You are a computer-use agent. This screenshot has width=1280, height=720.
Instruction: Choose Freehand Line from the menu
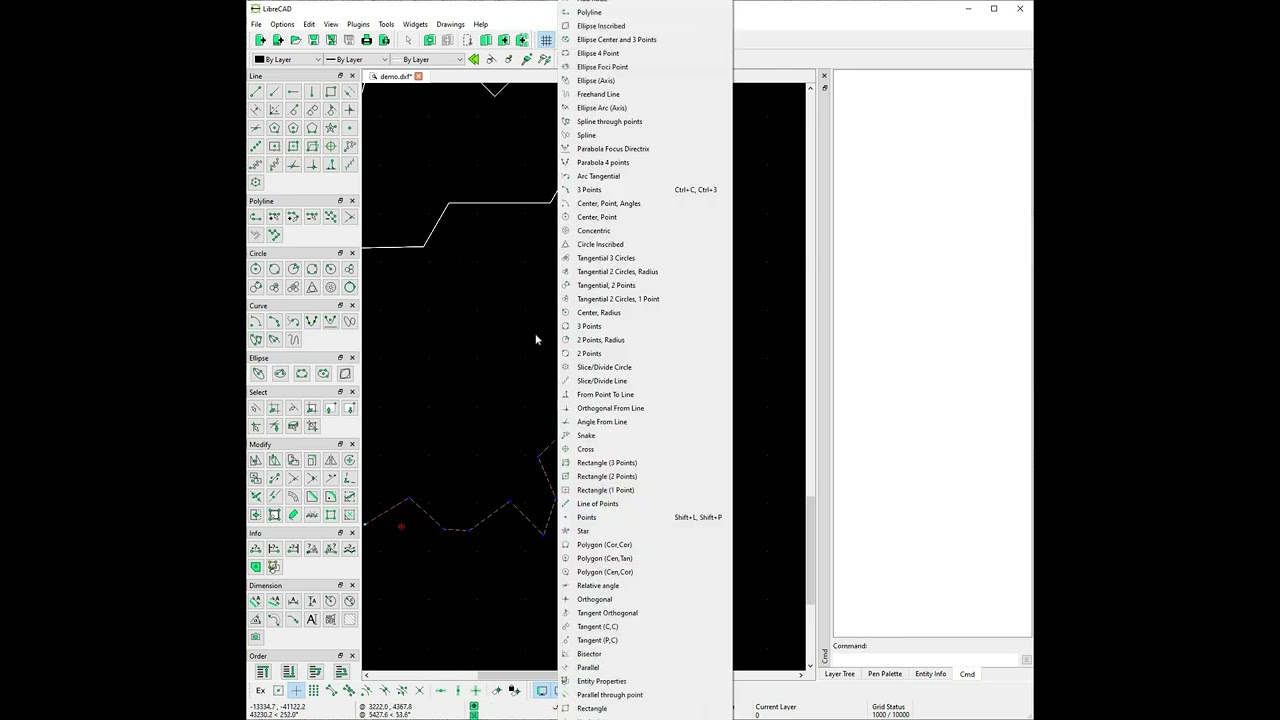click(645, 94)
